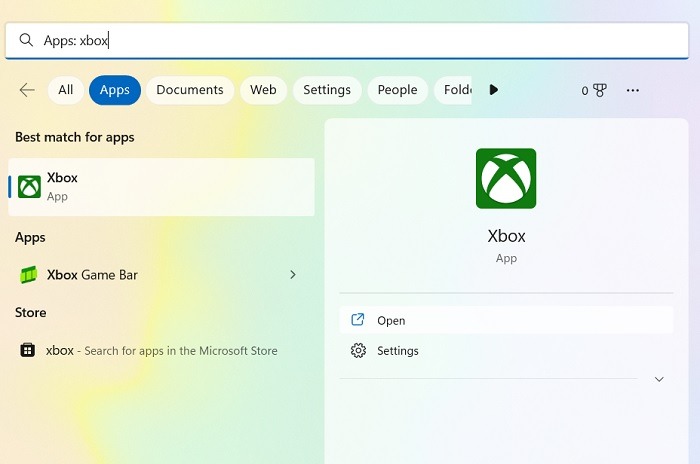
Task: Click the search magnifier icon
Action: click(x=26, y=40)
